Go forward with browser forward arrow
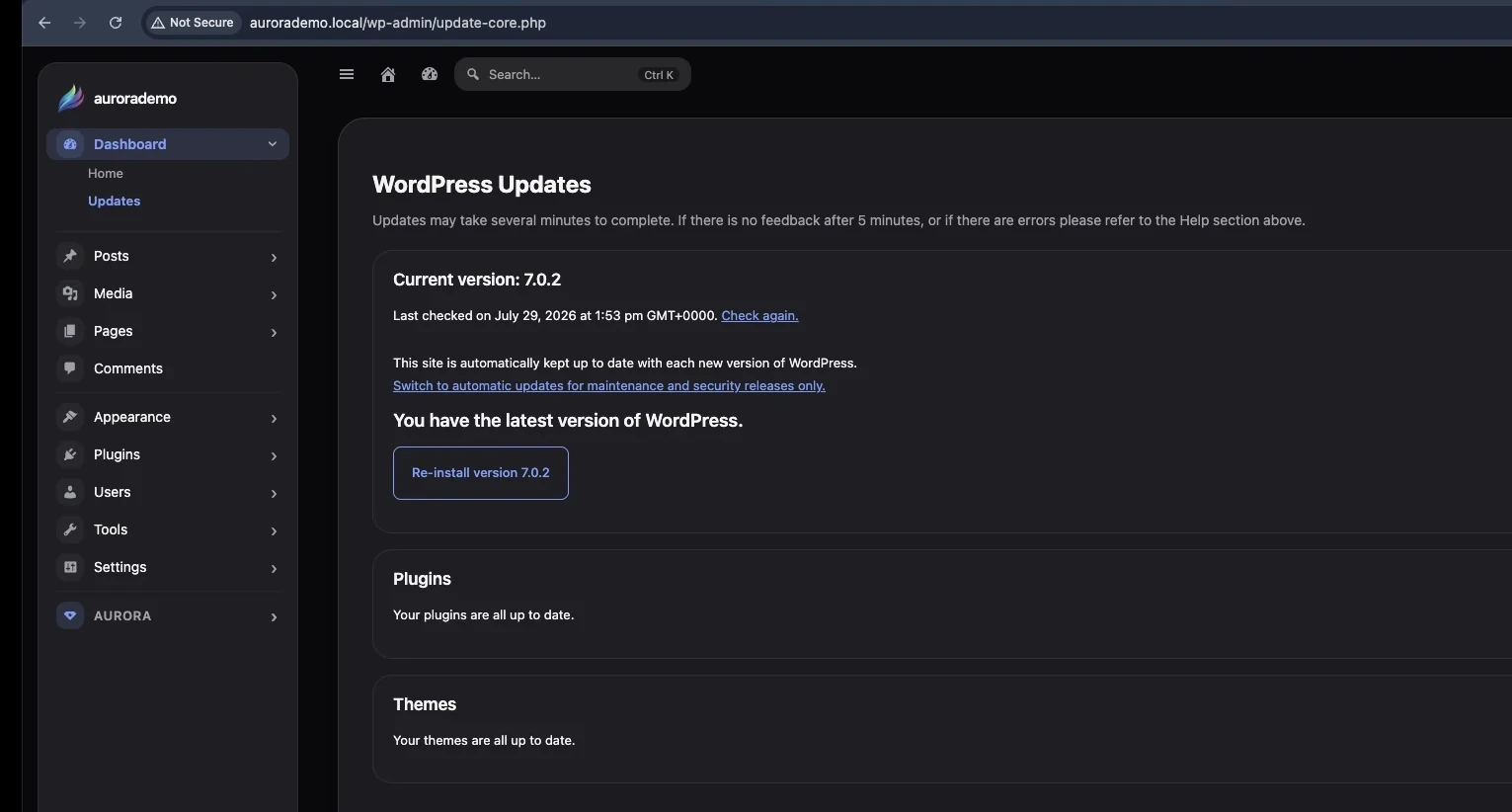The height and width of the screenshot is (812, 1512). pyautogui.click(x=80, y=22)
